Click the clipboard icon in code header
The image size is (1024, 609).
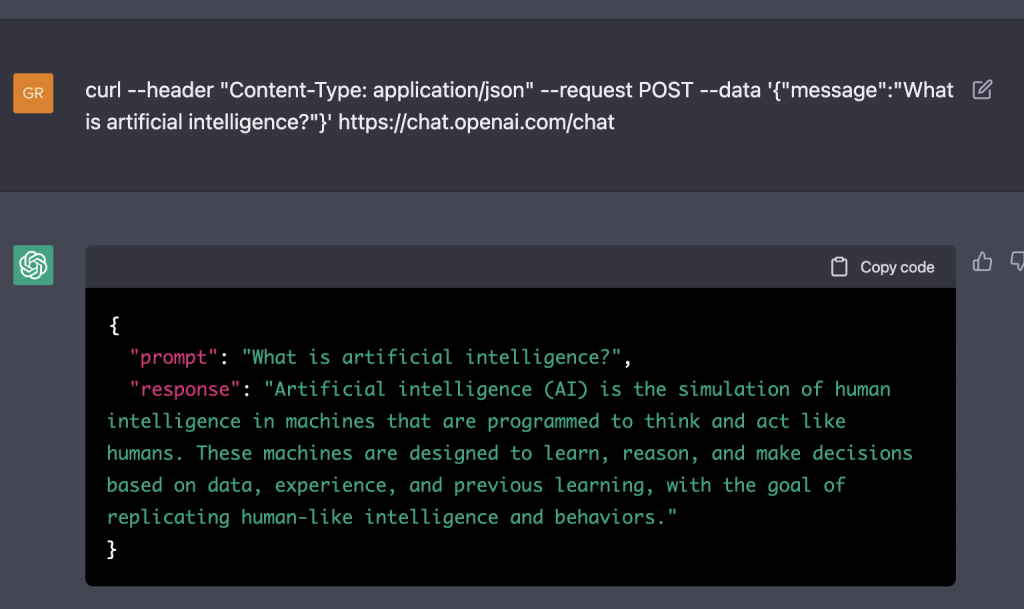(839, 267)
